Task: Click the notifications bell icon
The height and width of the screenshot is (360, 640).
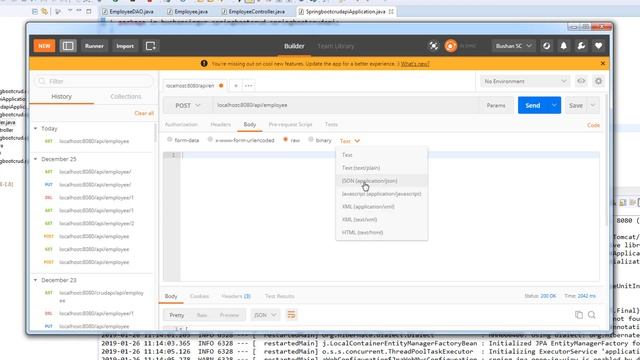Action: click(564, 46)
